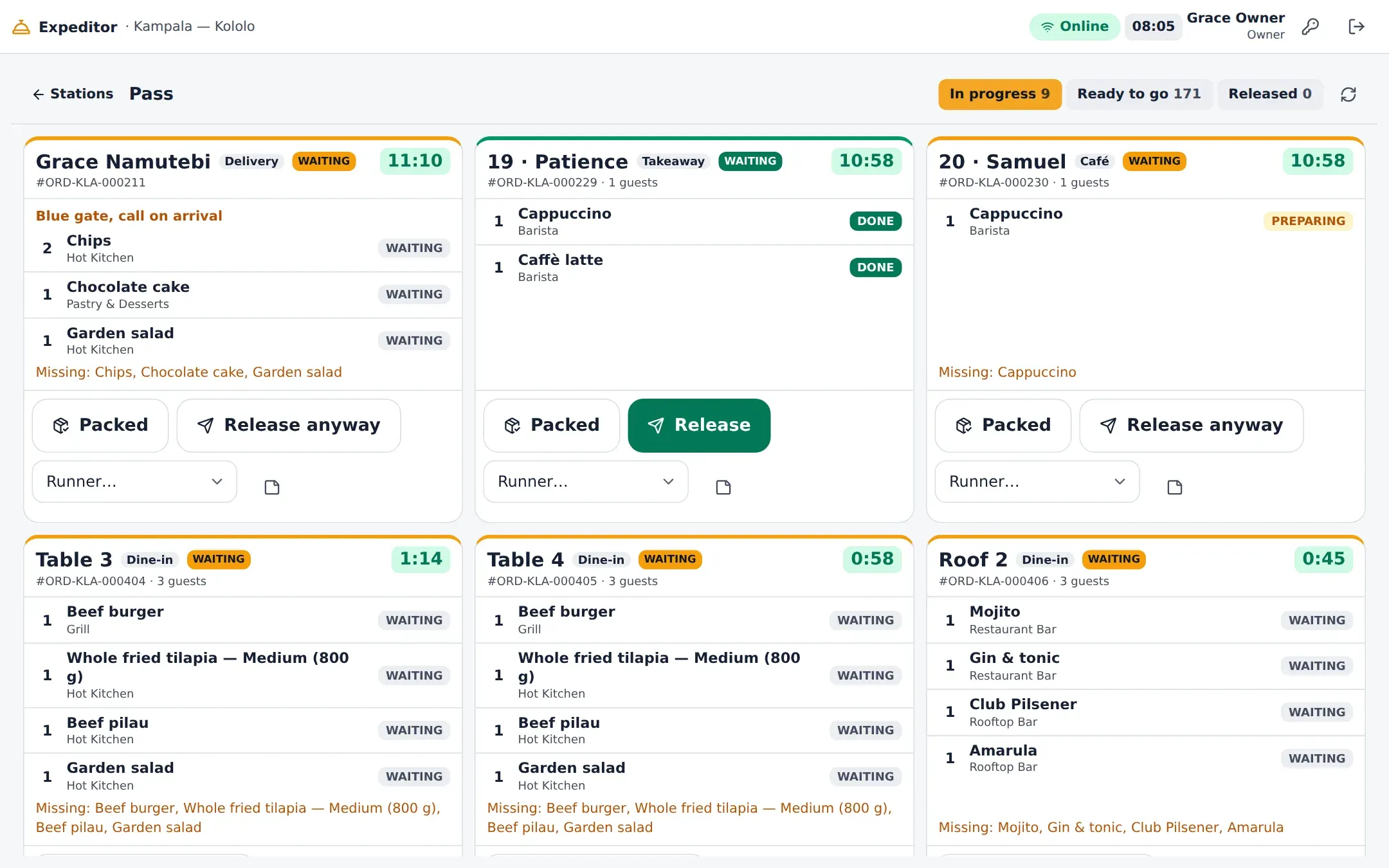The height and width of the screenshot is (868, 1389).
Task: Click the Grace Owner user name
Action: [x=1235, y=18]
